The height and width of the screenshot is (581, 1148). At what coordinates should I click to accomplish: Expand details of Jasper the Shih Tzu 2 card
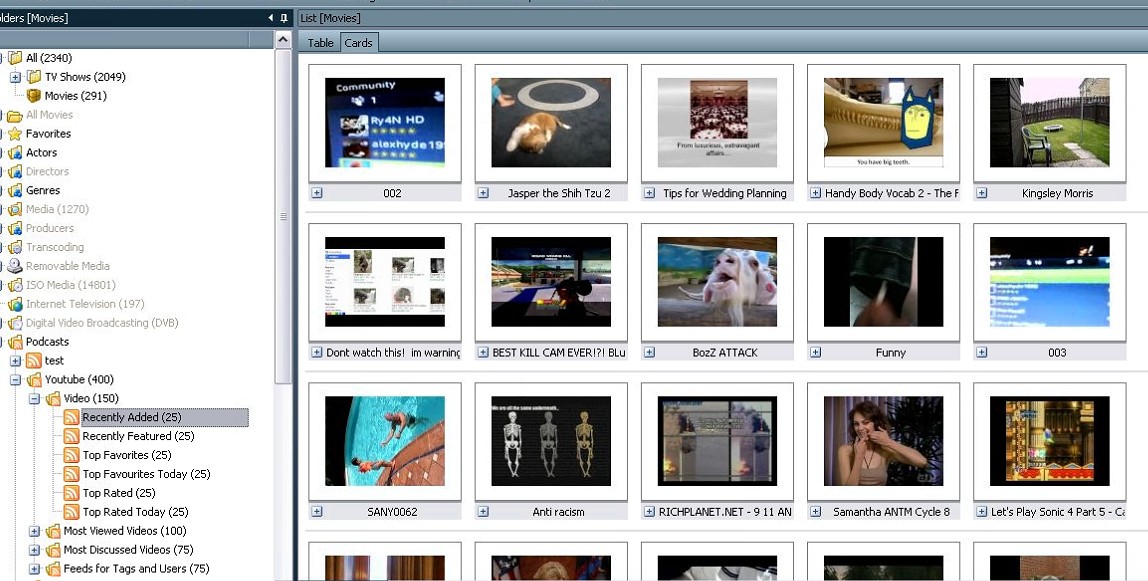(483, 193)
